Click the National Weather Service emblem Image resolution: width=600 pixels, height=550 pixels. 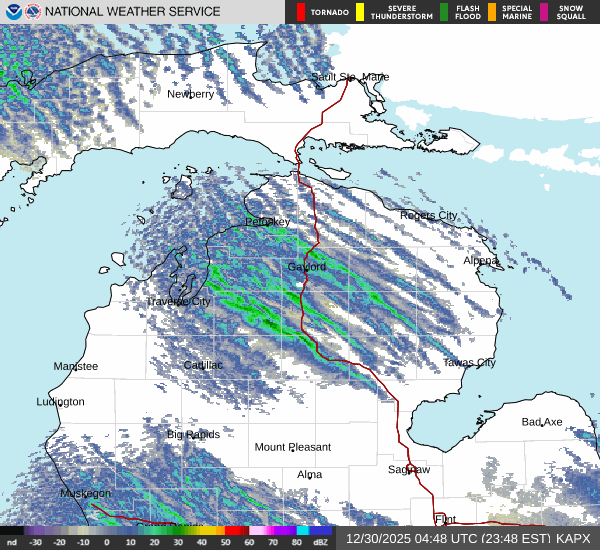[x=32, y=12]
